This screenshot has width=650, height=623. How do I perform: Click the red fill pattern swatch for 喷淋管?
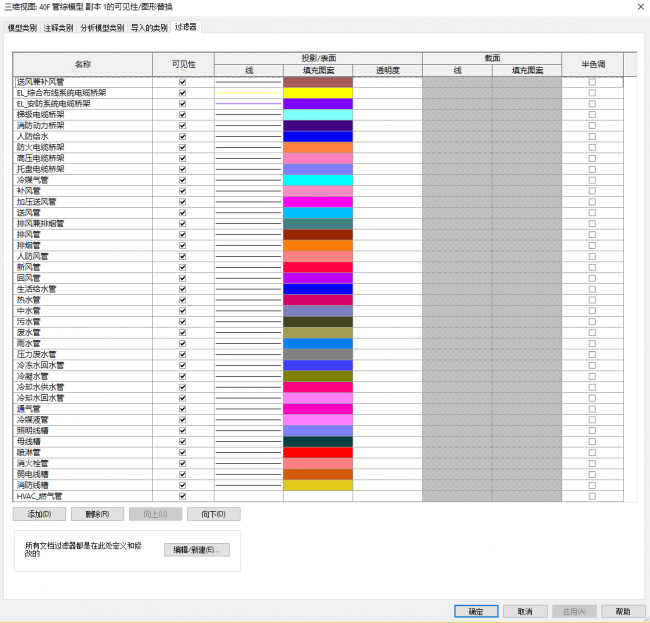click(x=318, y=452)
